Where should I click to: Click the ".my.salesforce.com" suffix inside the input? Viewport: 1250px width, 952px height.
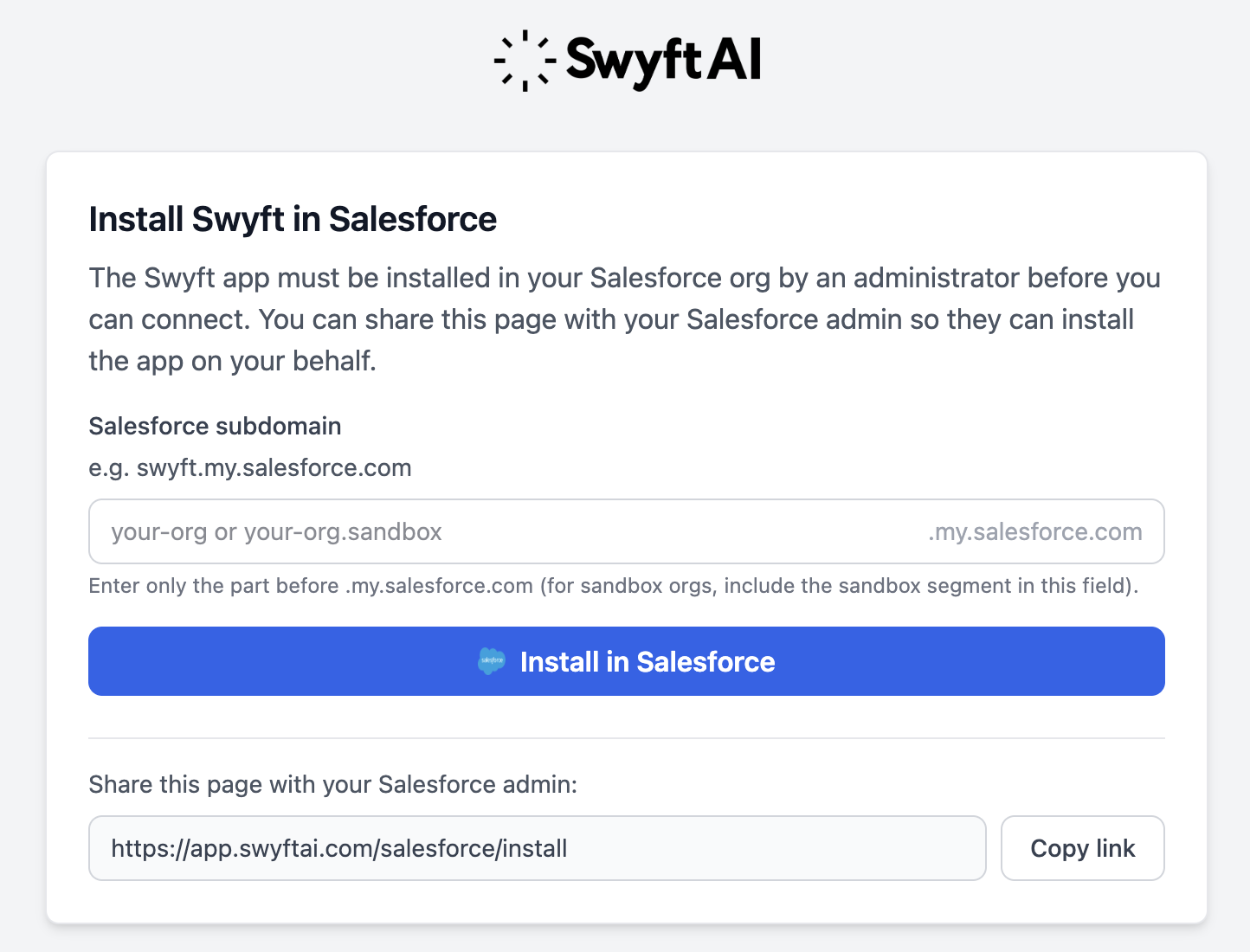[x=1034, y=531]
